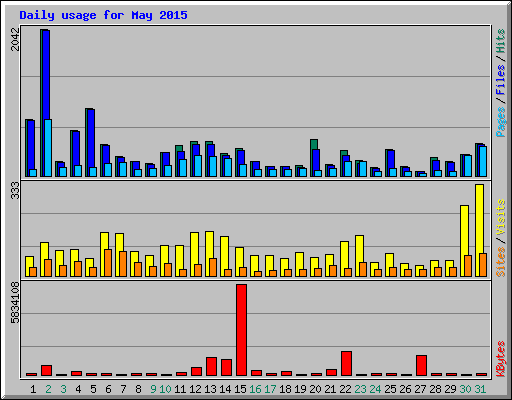Click day 25 on the x-axis
512x400 pixels.
point(390,389)
